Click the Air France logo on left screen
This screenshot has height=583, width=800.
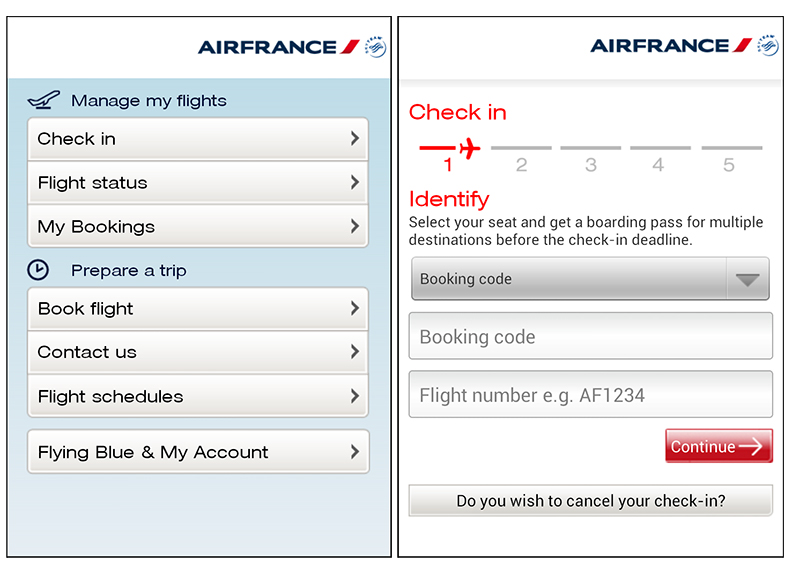(x=291, y=46)
